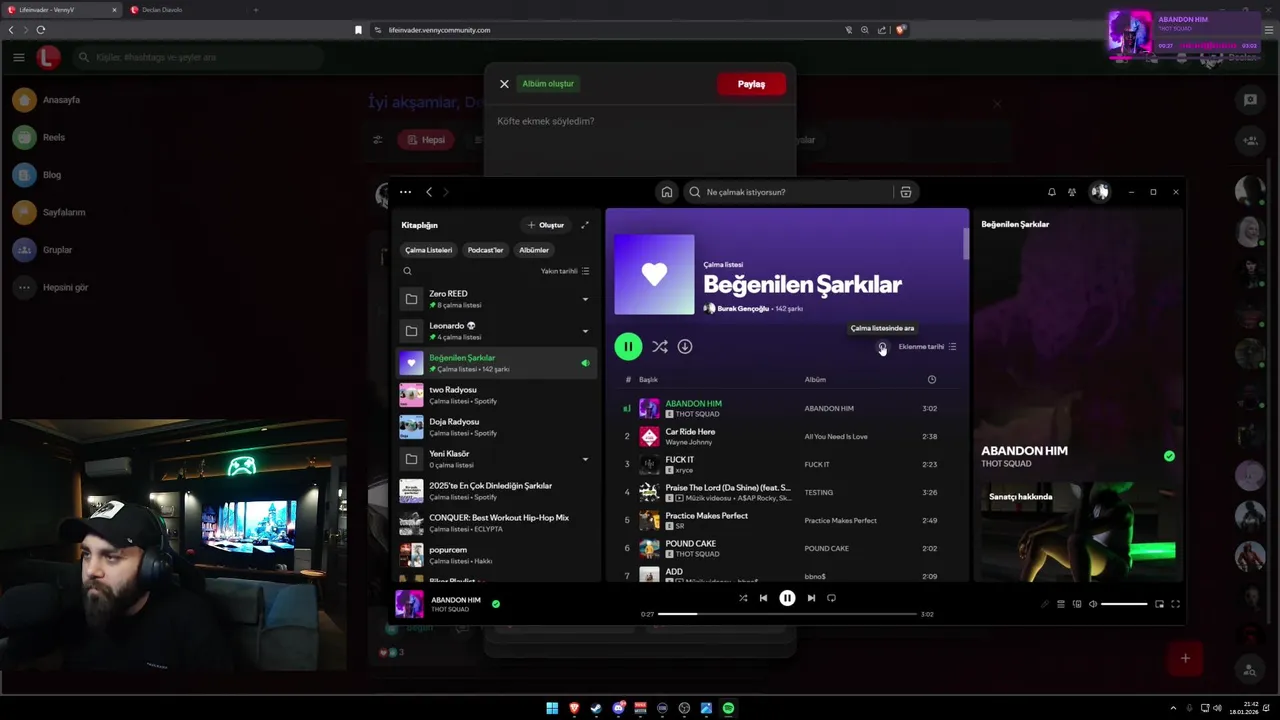Pause playback in the bottom player bar
The height and width of the screenshot is (720, 1280).
(787, 598)
